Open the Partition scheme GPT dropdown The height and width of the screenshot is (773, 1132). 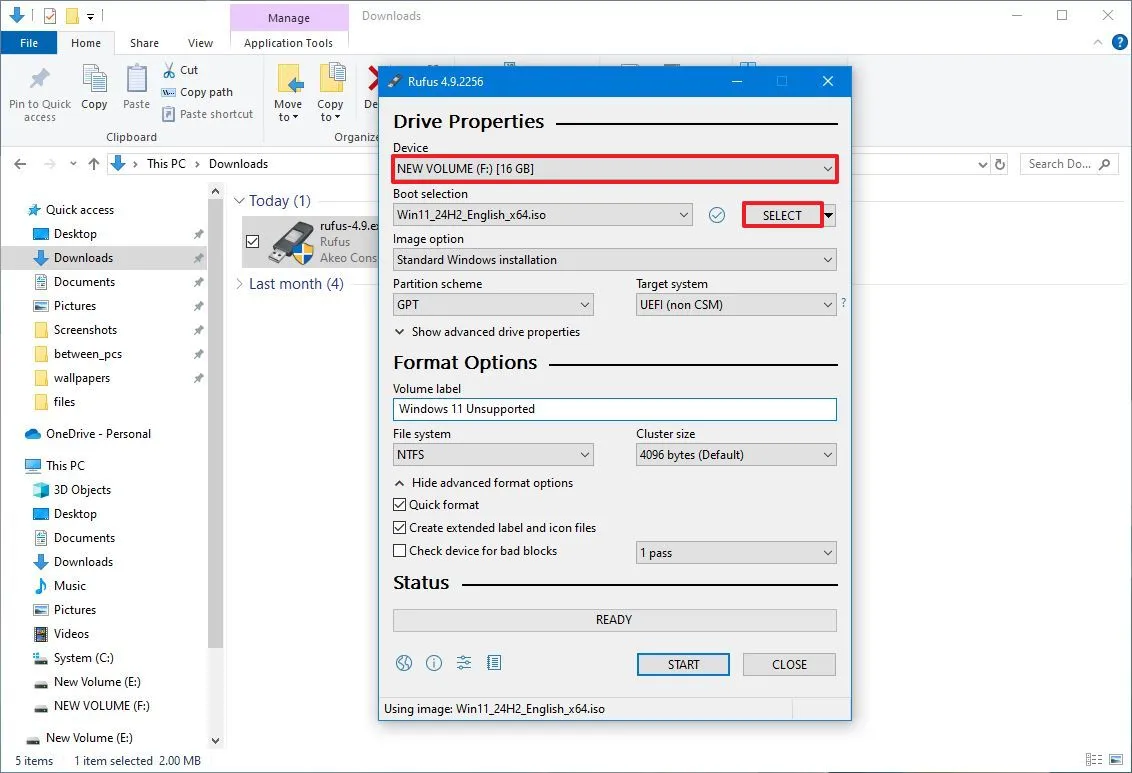coord(493,305)
